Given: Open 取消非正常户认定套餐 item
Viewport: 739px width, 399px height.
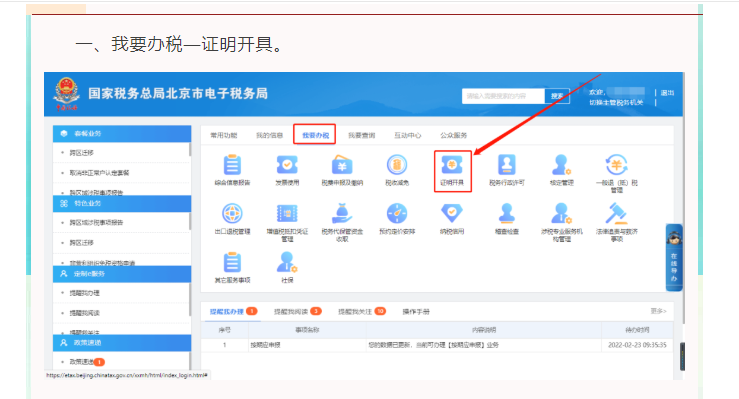Looking at the screenshot, I should point(99,173).
